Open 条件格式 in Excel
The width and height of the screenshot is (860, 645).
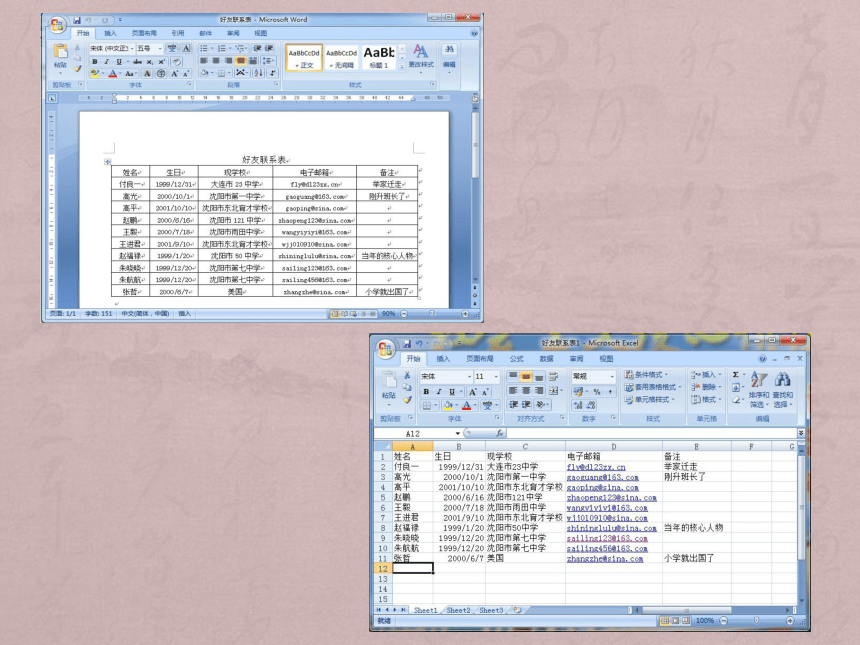coord(647,375)
